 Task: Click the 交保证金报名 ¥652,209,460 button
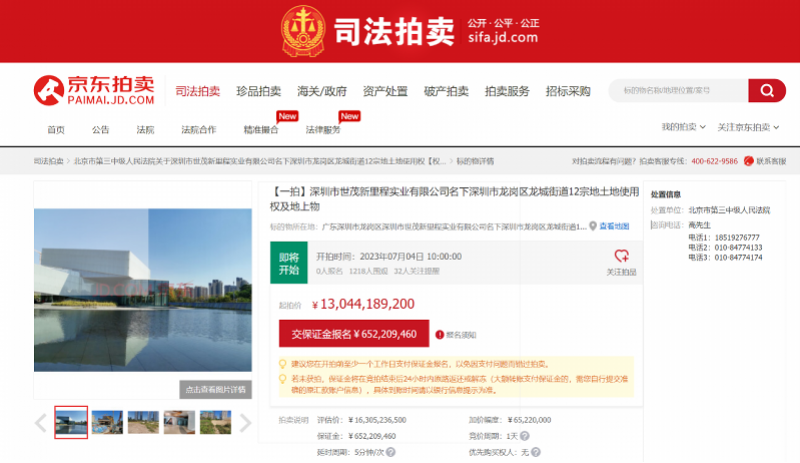pyautogui.click(x=354, y=334)
